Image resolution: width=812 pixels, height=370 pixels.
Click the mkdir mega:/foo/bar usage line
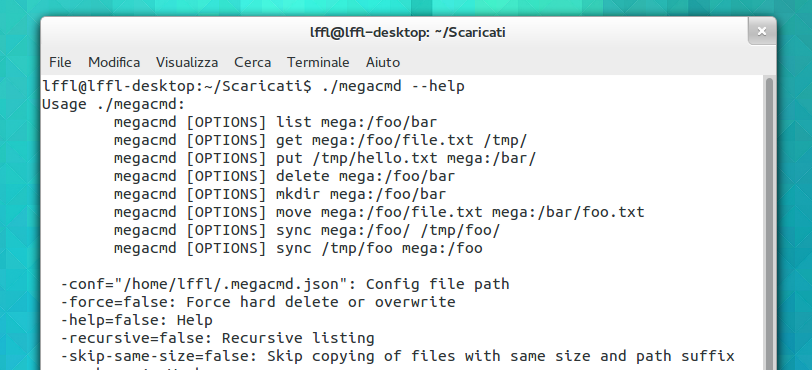coord(280,194)
